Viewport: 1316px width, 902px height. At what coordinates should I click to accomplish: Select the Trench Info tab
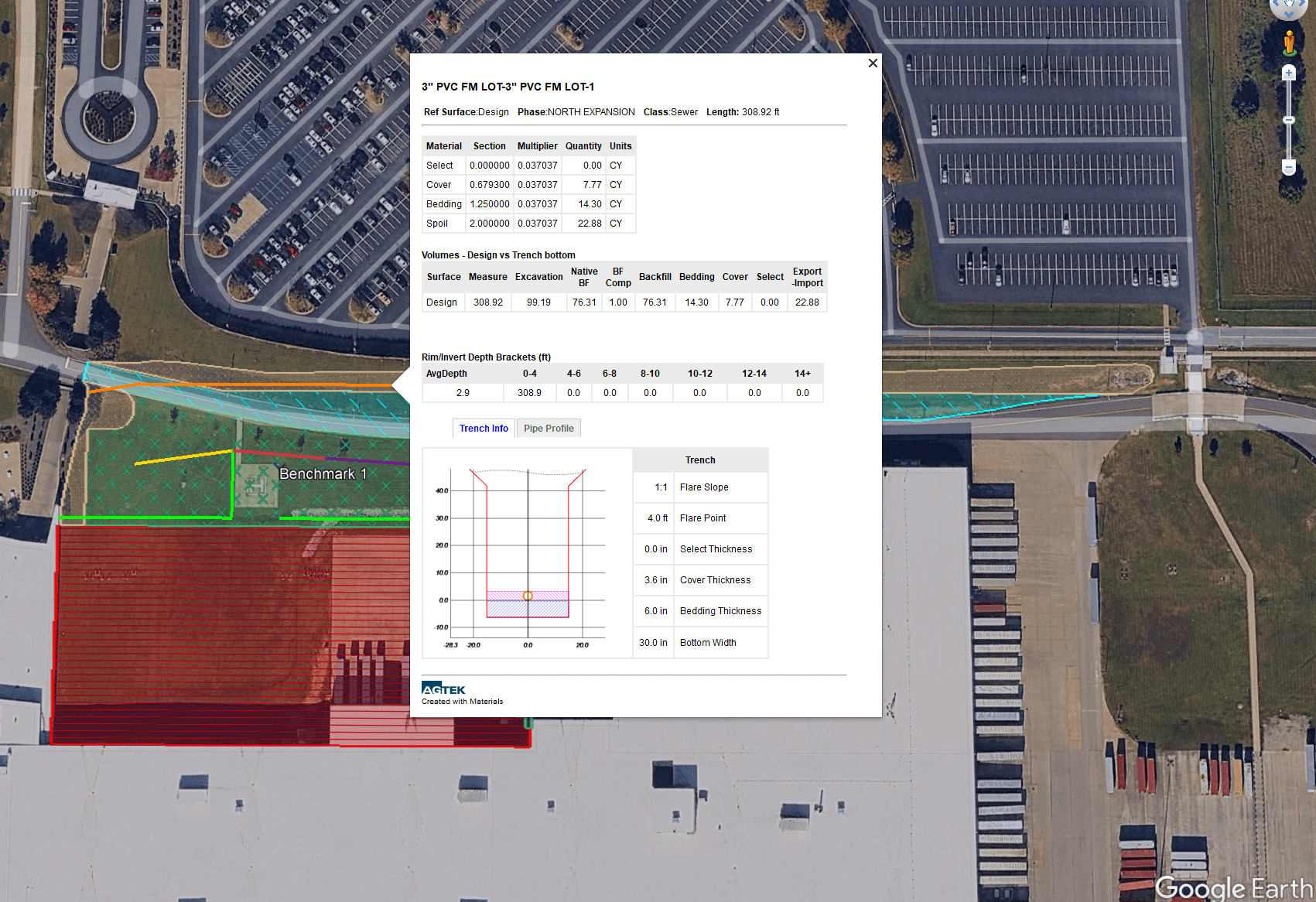(x=484, y=429)
